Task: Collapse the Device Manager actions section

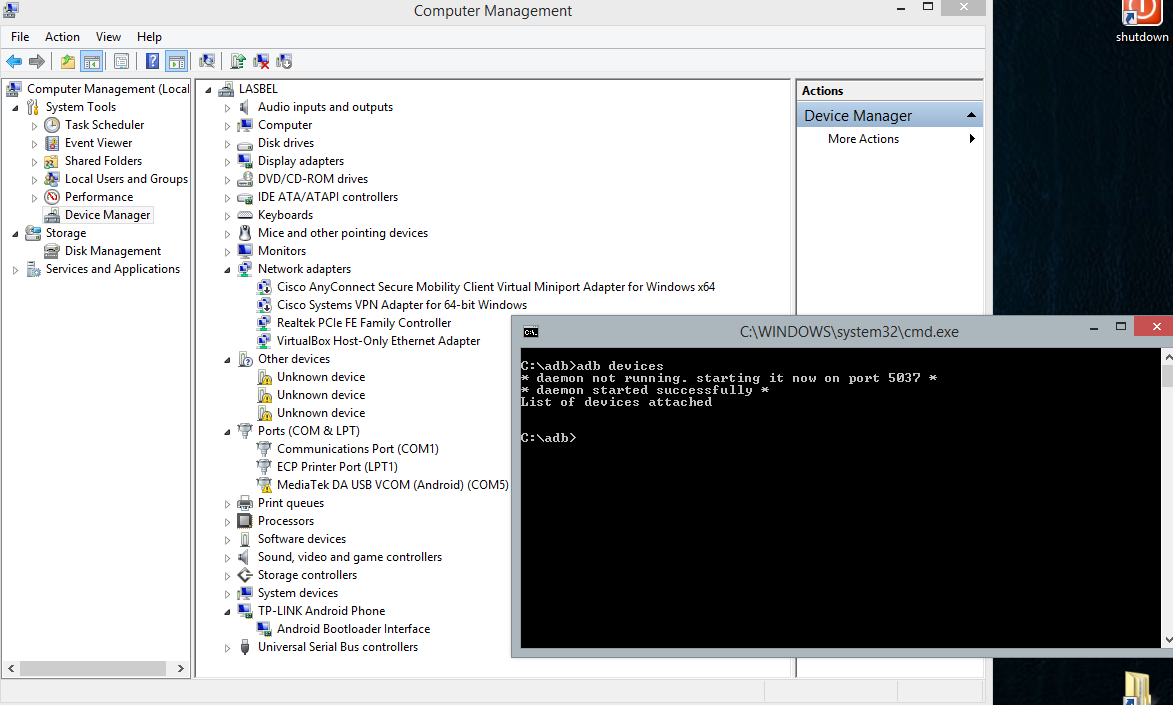Action: [x=970, y=116]
